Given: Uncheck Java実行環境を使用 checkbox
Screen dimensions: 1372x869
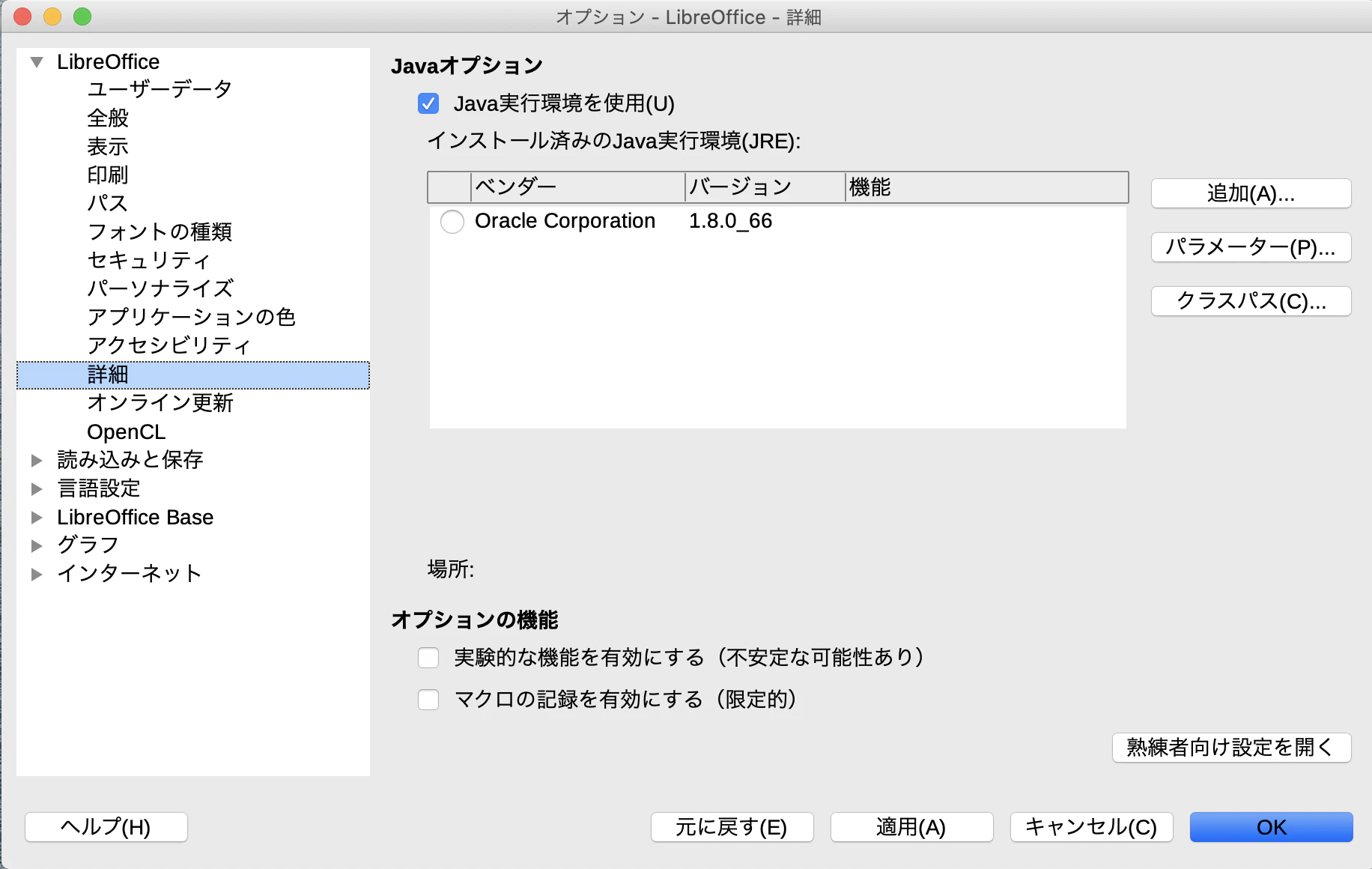Looking at the screenshot, I should 428,103.
